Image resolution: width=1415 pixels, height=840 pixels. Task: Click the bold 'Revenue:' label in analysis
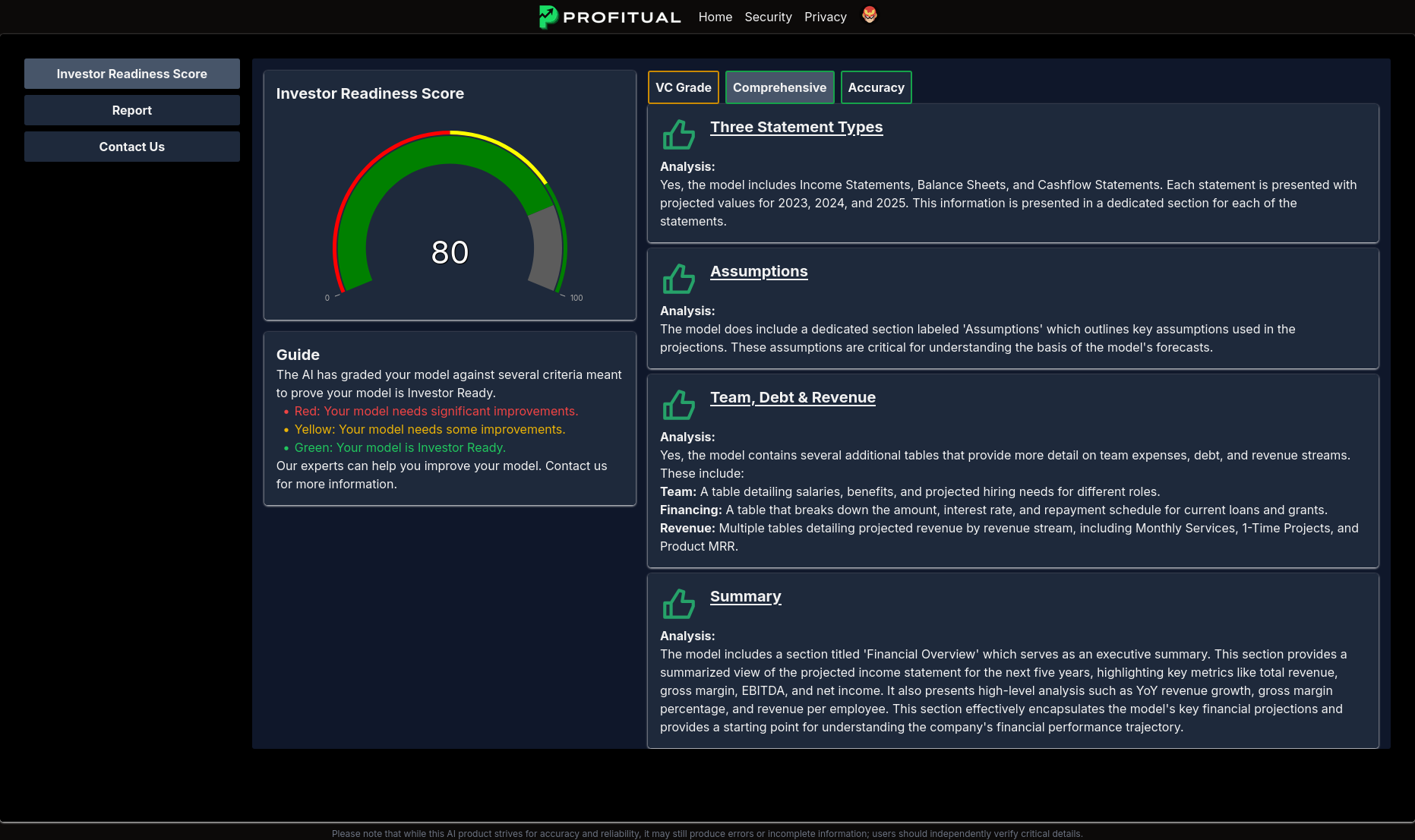687,528
